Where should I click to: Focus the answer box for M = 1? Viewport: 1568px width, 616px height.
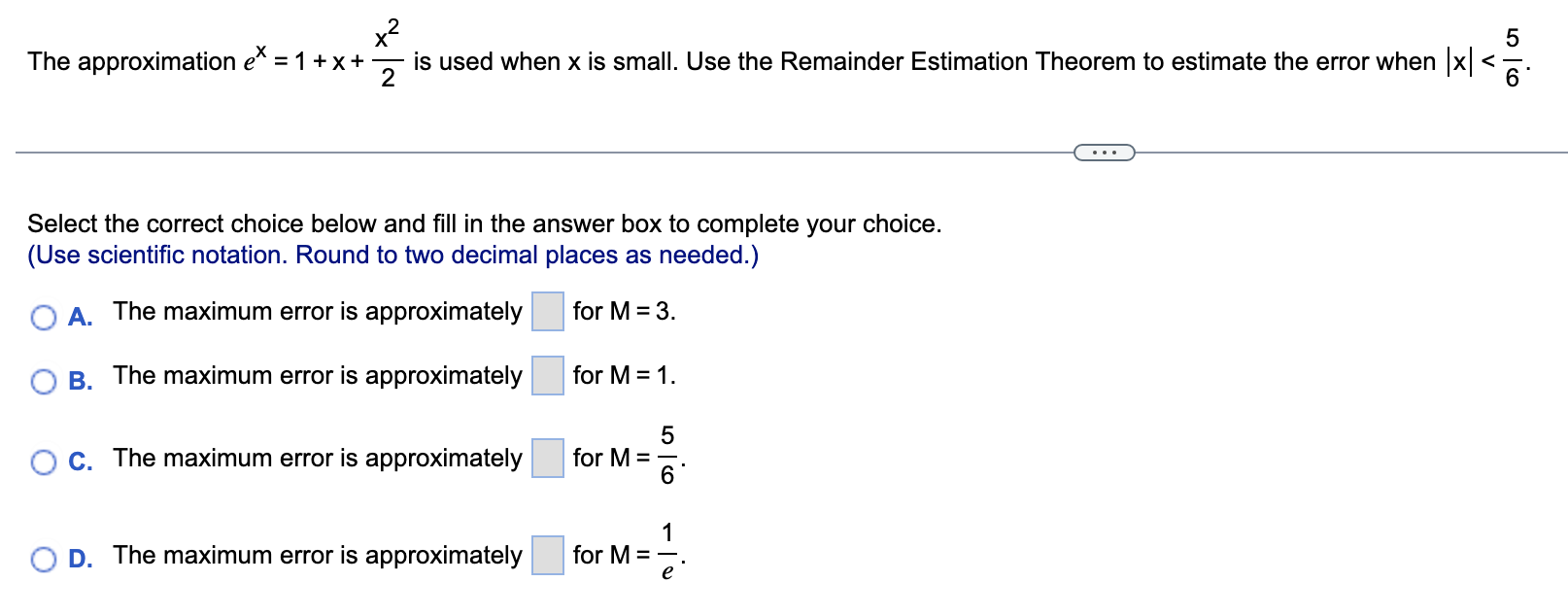pos(548,376)
